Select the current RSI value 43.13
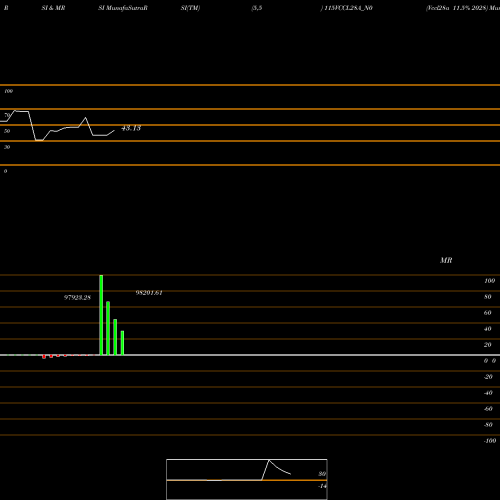500x500 pixels. (131, 128)
